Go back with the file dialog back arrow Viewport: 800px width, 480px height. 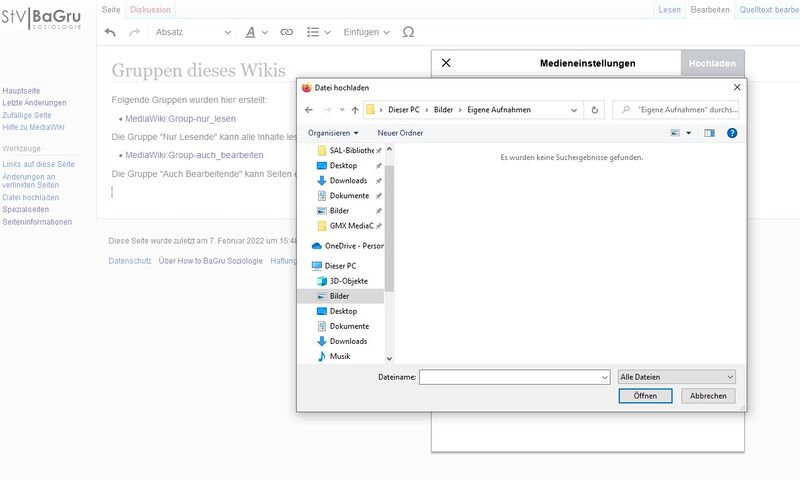[x=309, y=110]
